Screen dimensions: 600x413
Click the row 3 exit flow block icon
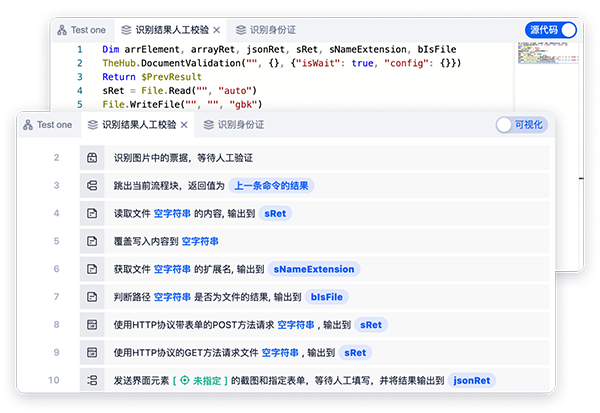(x=92, y=186)
